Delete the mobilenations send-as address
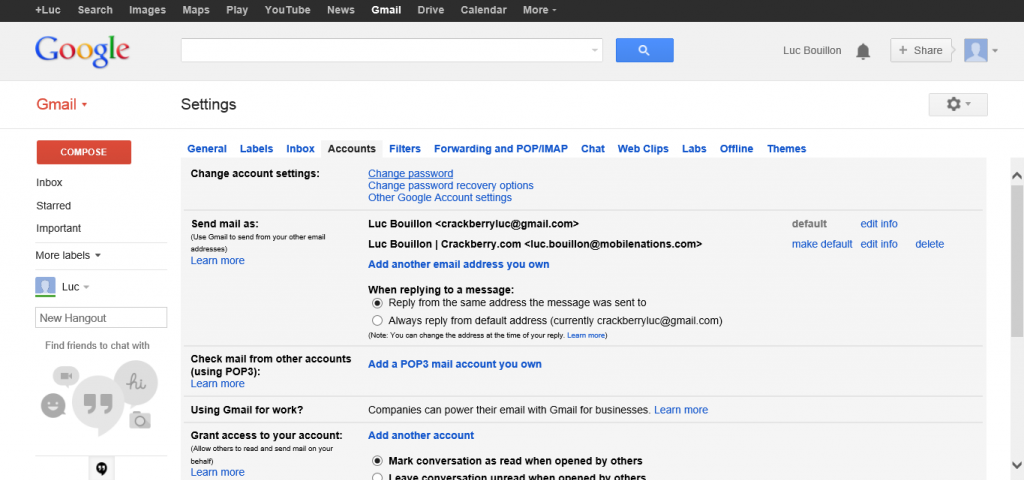The width and height of the screenshot is (1024, 480). click(x=929, y=244)
